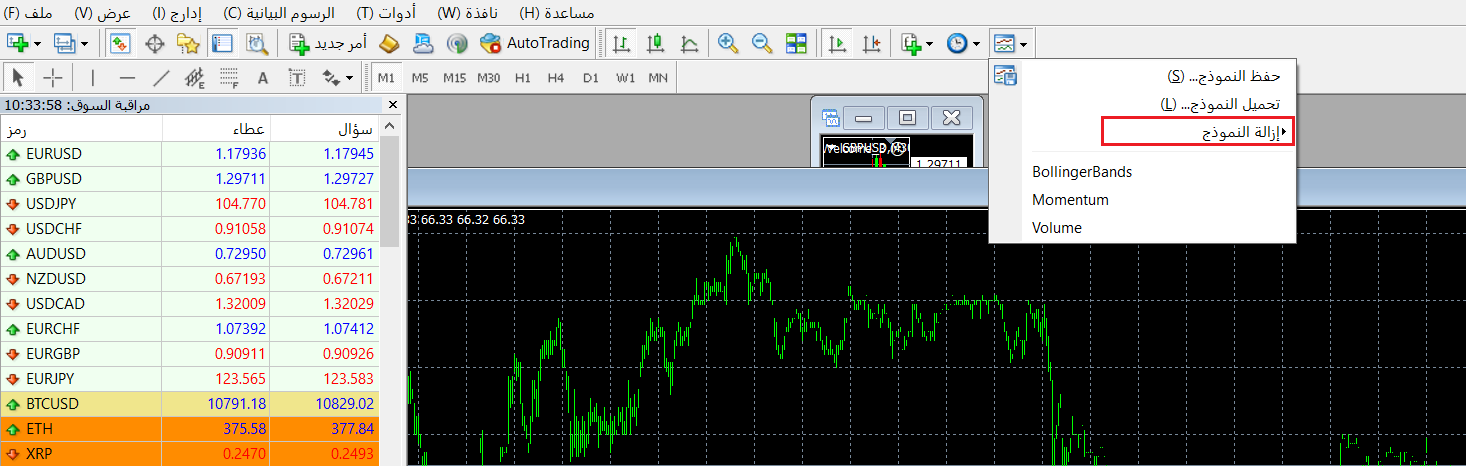Expand the templates dropdown arrow

pyautogui.click(x=1024, y=44)
